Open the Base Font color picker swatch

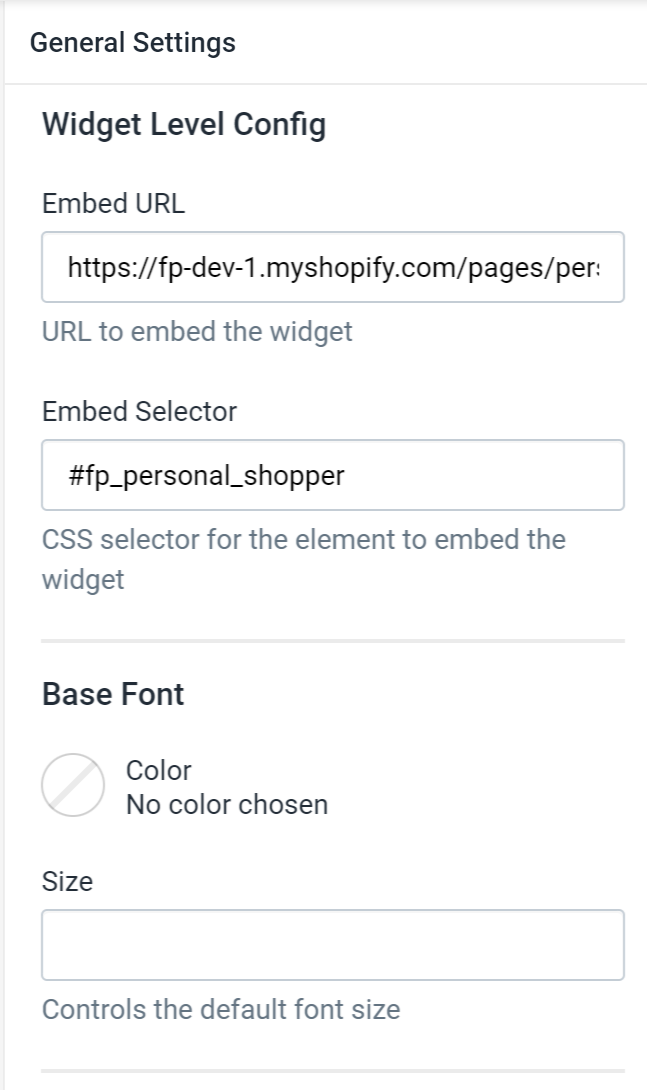(x=73, y=785)
